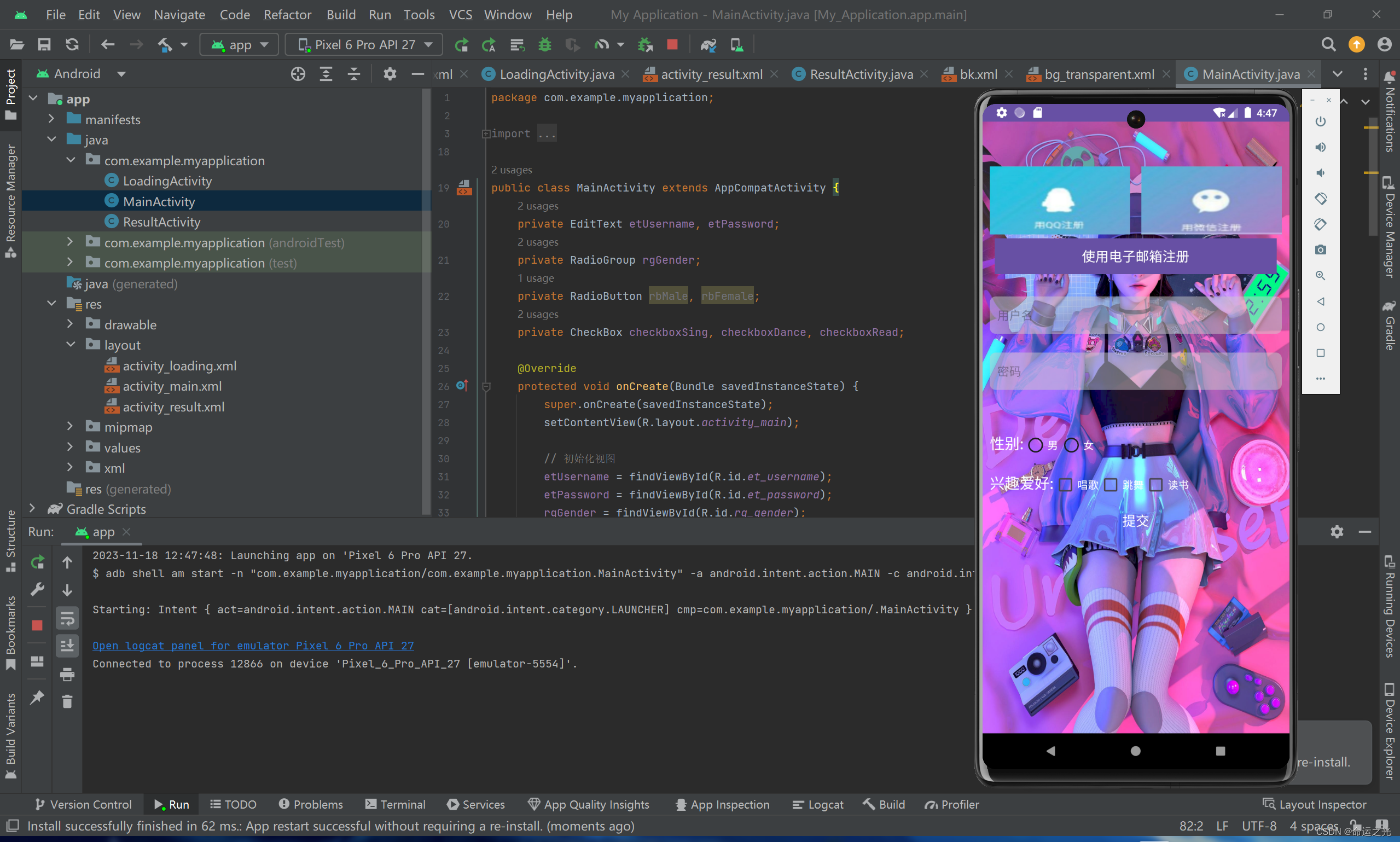This screenshot has width=1400, height=842.
Task: Expand the drawable folder in project tree
Action: point(70,324)
